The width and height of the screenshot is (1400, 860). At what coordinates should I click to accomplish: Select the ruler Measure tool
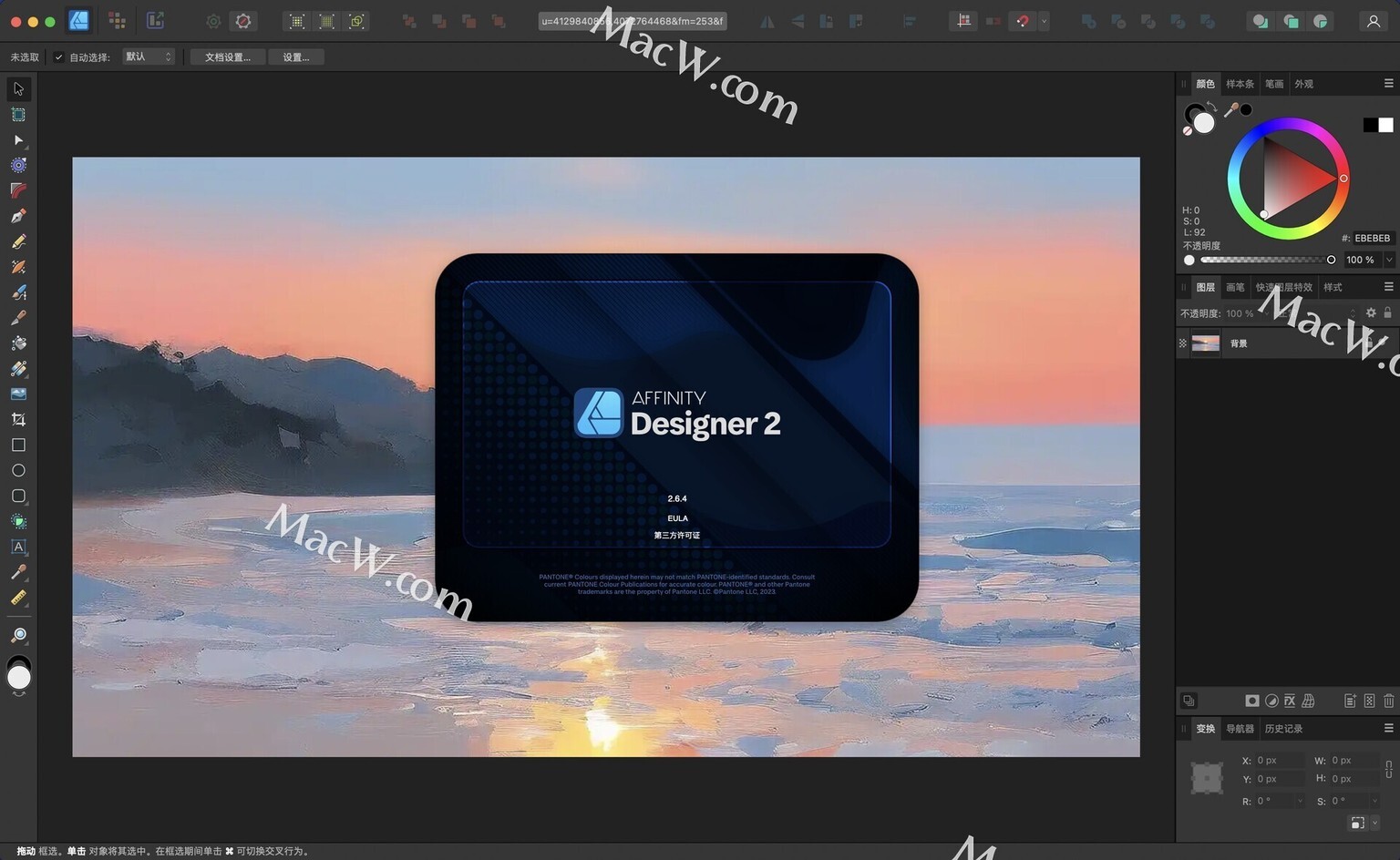(18, 599)
